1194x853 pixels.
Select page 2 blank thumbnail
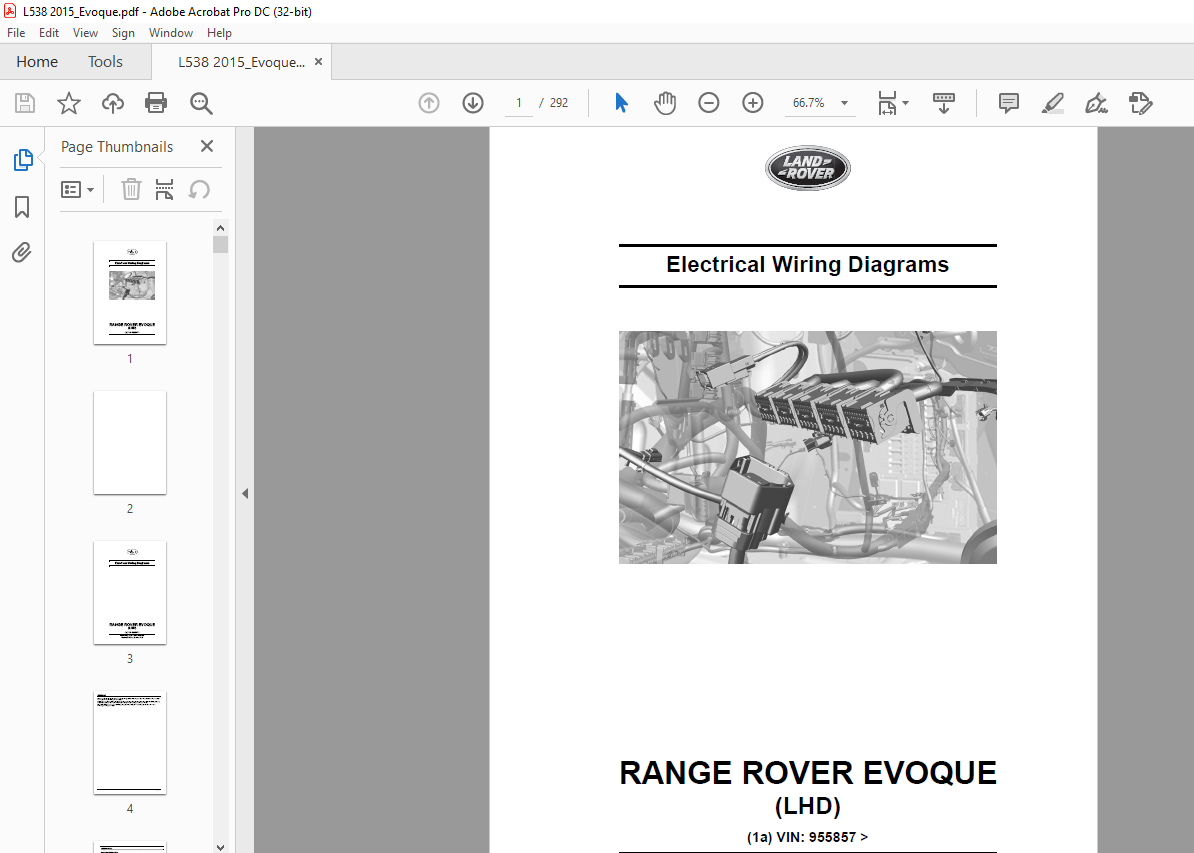(x=130, y=442)
